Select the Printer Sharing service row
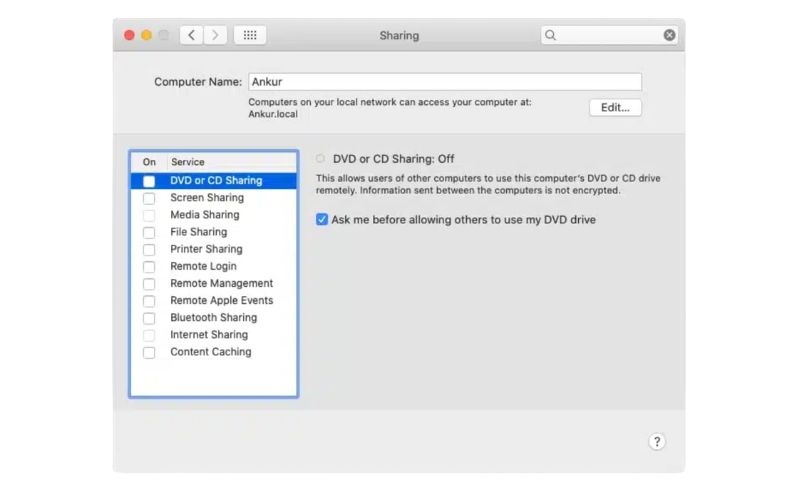This screenshot has width=800, height=500. pos(214,249)
